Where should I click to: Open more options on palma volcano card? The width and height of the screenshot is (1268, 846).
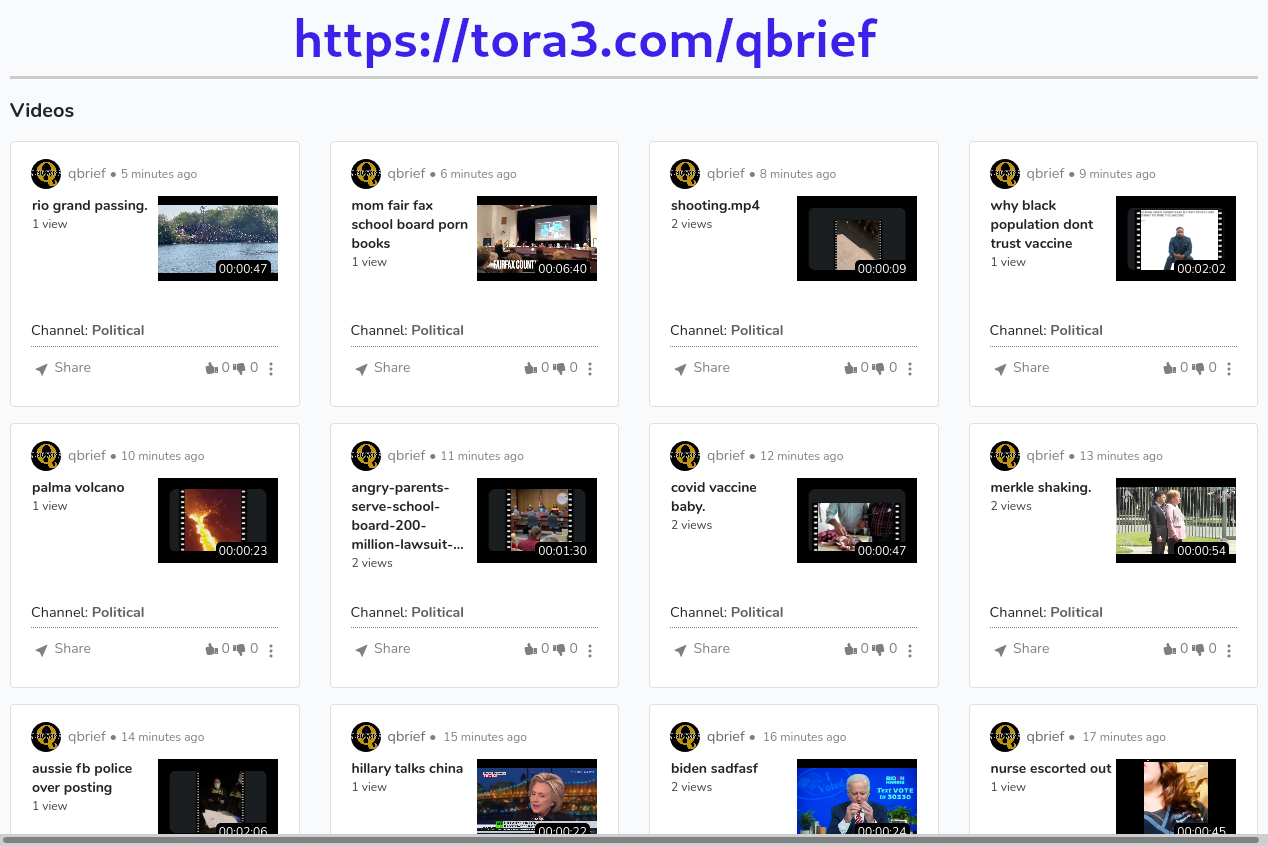click(x=271, y=650)
